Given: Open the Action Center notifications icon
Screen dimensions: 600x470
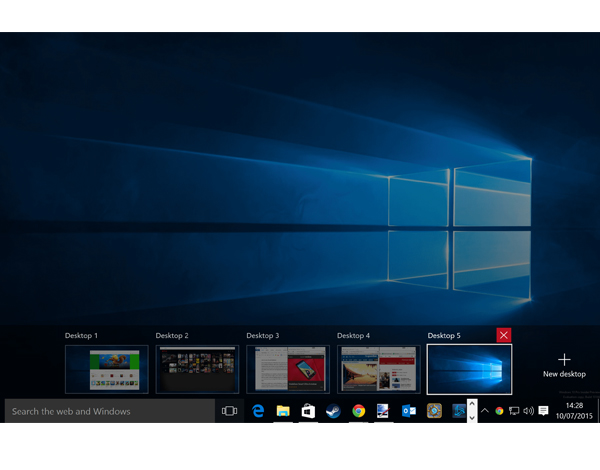Looking at the screenshot, I should (x=543, y=411).
